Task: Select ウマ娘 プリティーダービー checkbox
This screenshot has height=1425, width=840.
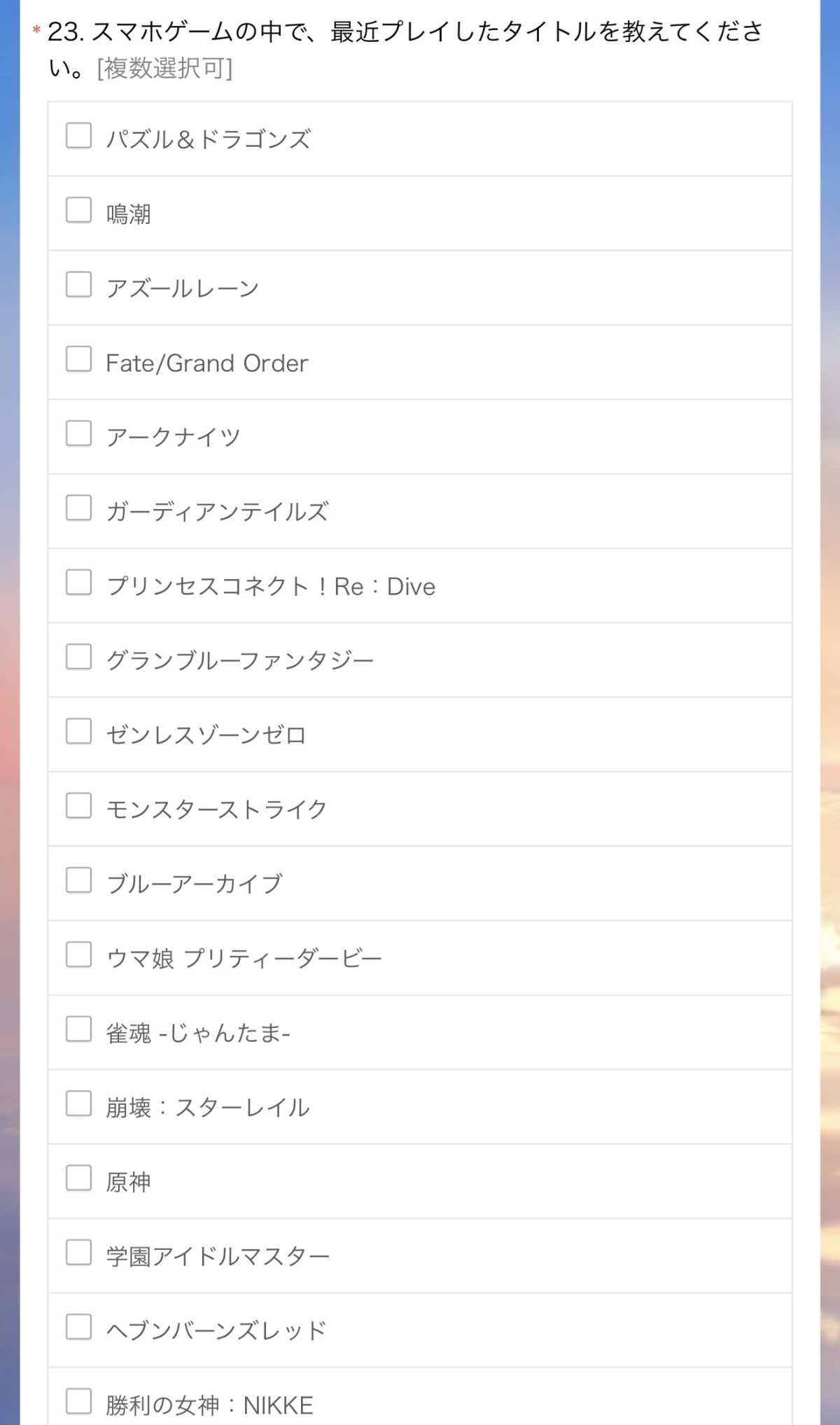Action: tap(78, 955)
